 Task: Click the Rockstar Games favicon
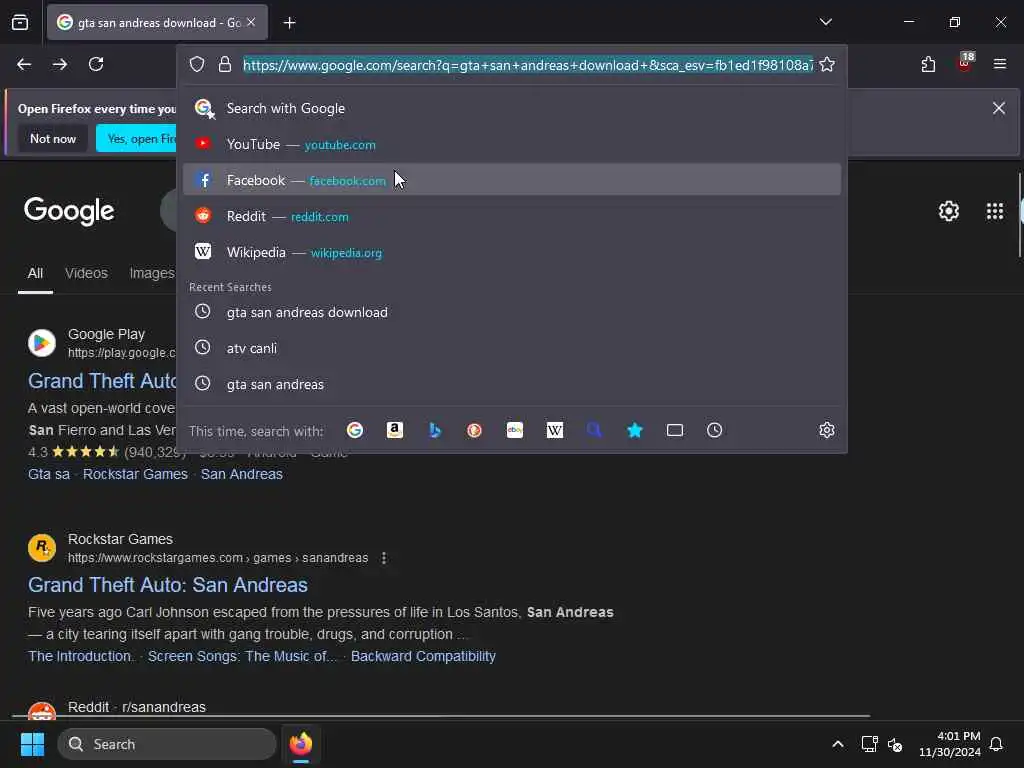pyautogui.click(x=42, y=548)
